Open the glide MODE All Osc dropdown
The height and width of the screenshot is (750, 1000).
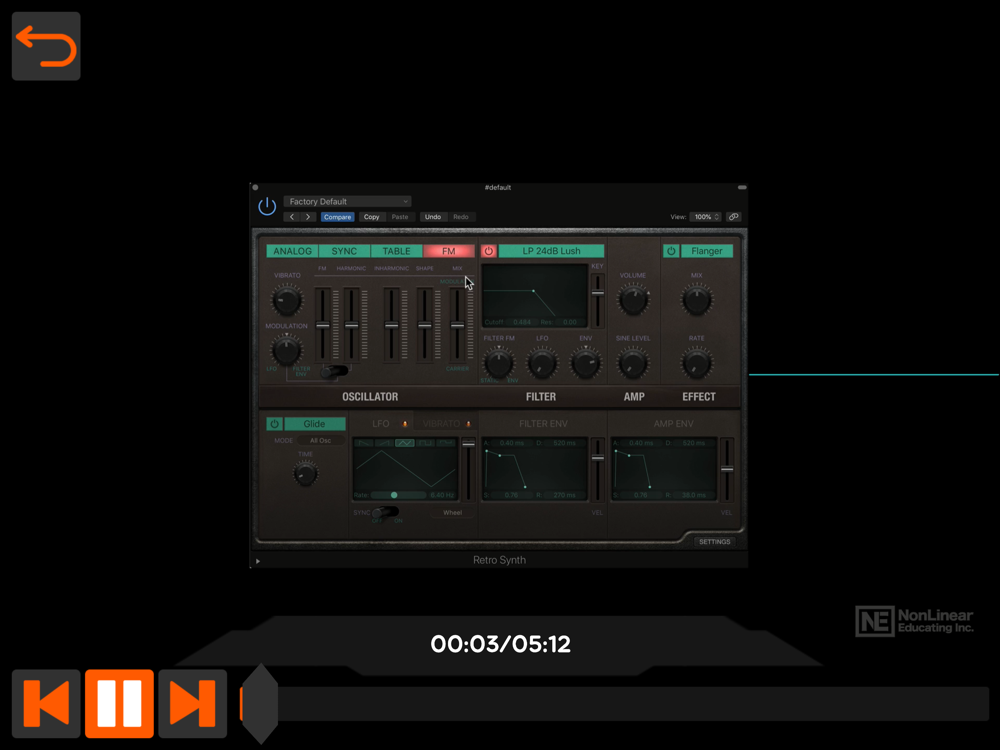tap(321, 441)
